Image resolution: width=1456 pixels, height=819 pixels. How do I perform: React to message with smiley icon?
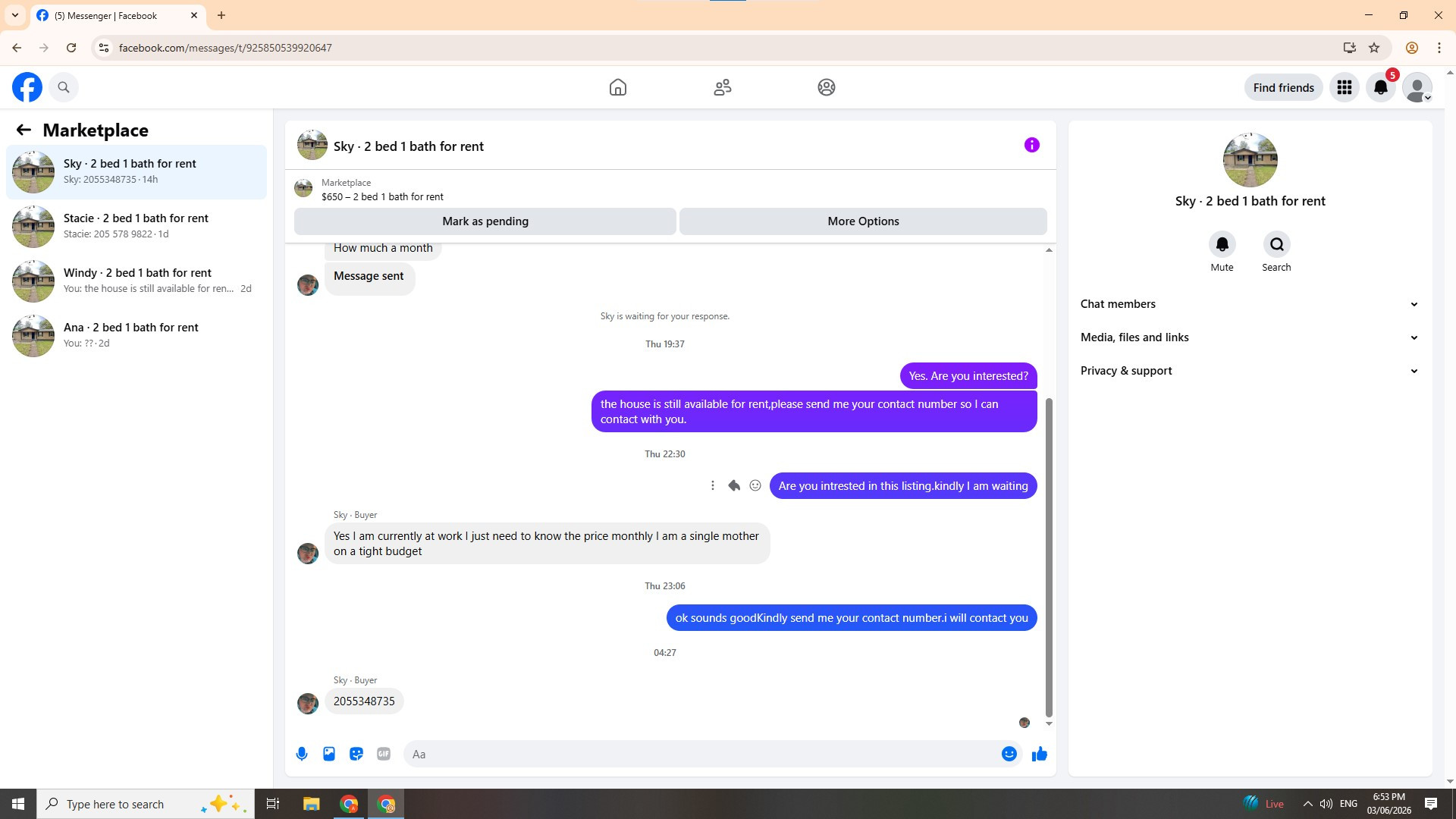[x=755, y=485]
